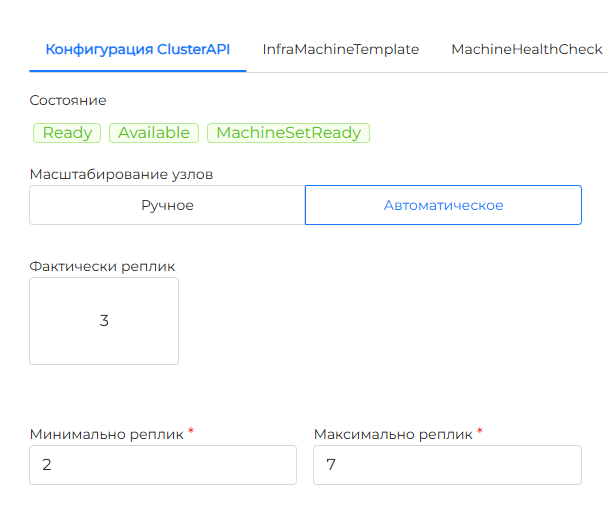Click the Минимально реплик field label

106,434
